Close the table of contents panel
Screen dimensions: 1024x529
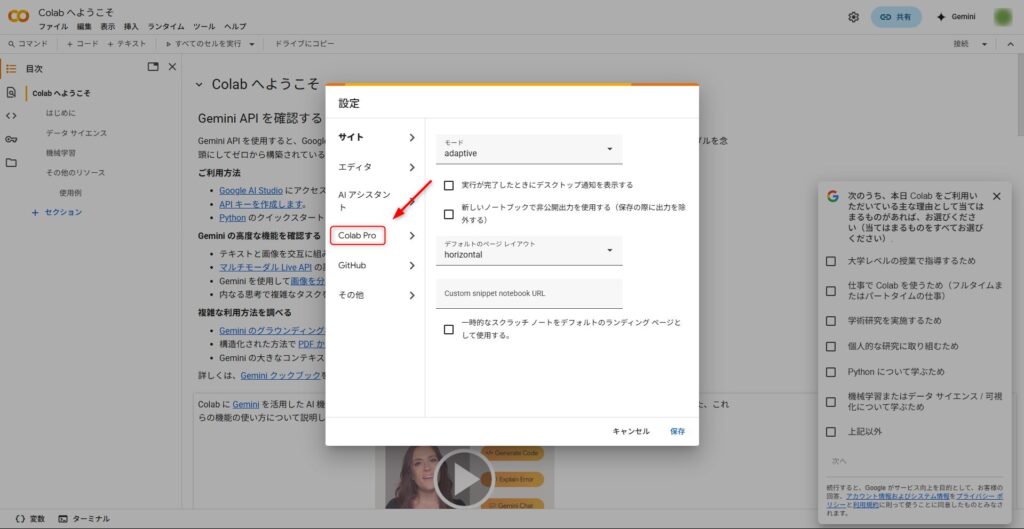[x=172, y=67]
